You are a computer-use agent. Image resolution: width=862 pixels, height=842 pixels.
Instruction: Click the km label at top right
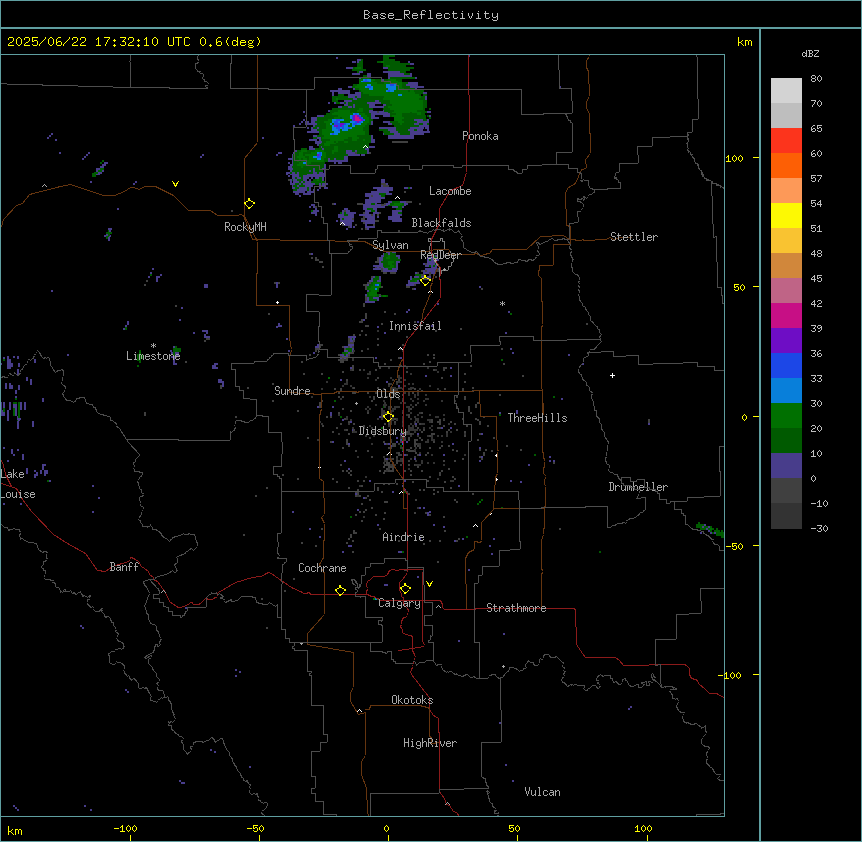744,42
